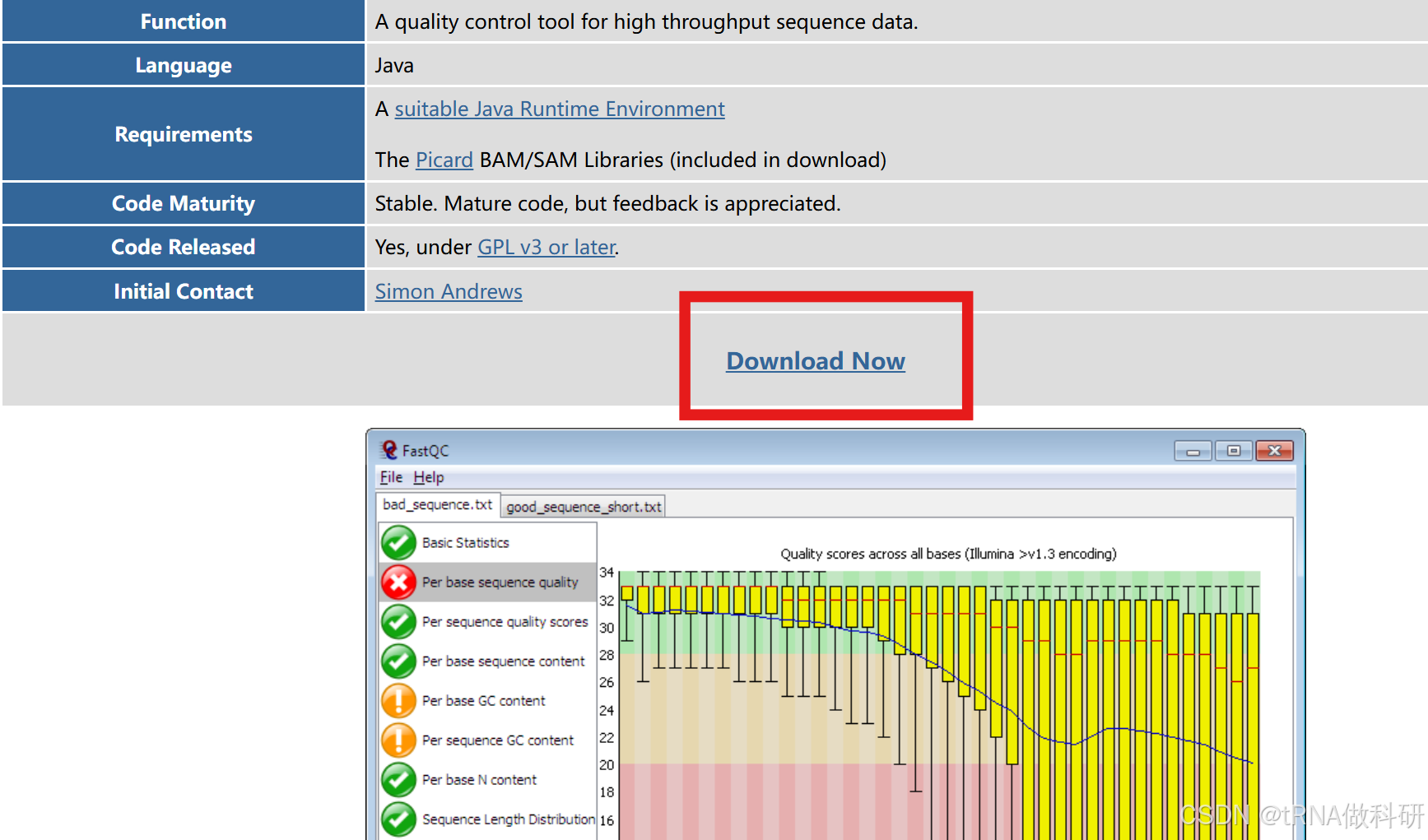Minimize the FastQC window

pyautogui.click(x=1193, y=451)
